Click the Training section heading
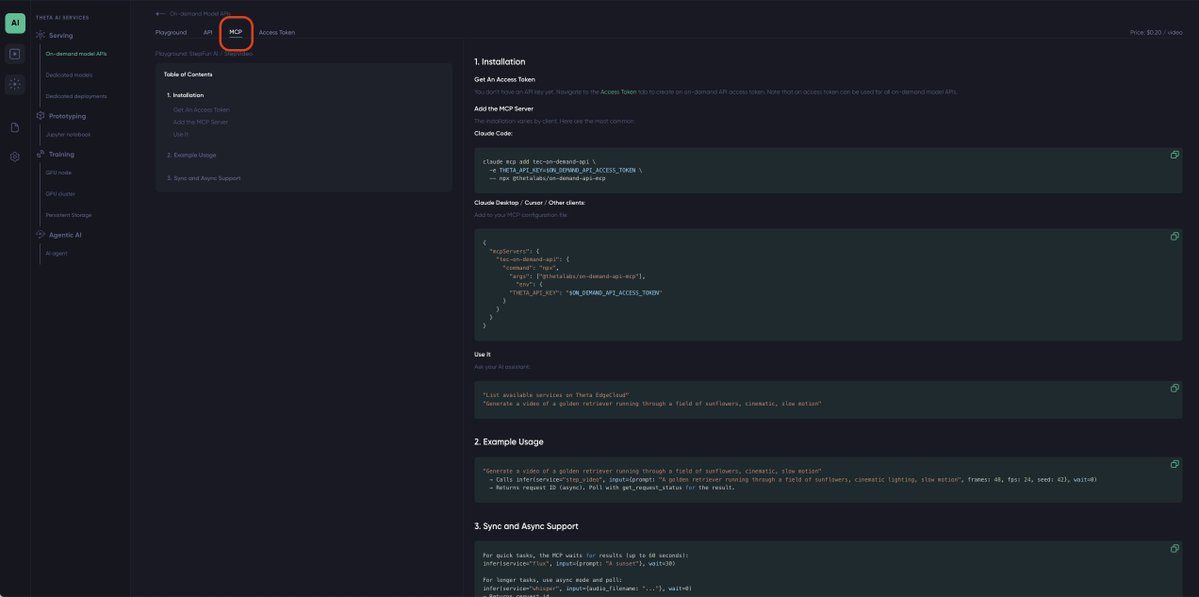Viewport: 1199px width, 597px height. [62, 154]
